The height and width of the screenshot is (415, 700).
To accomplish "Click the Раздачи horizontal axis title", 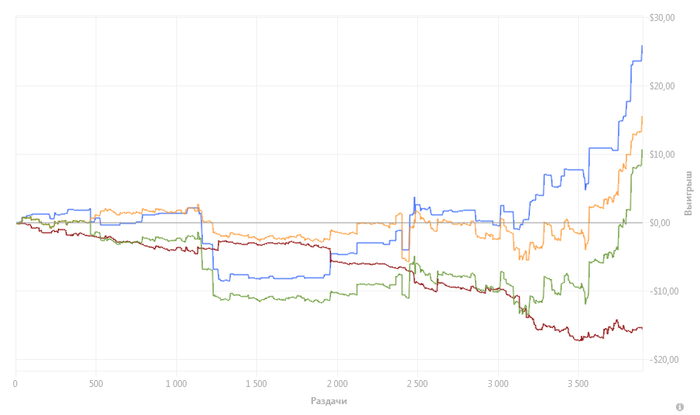I will tap(329, 401).
